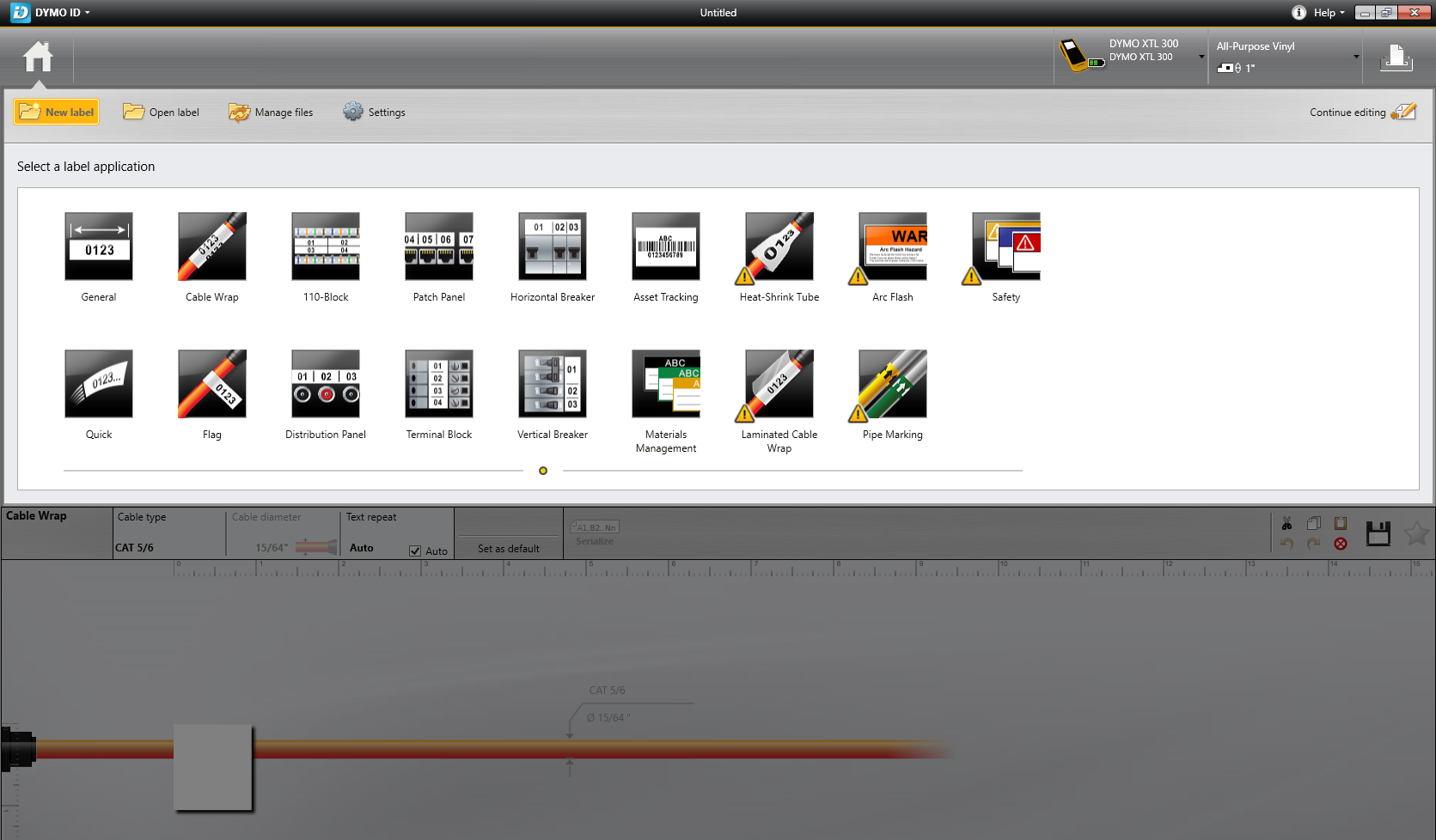Viewport: 1436px width, 840px height.
Task: Click the blank label on cable preview
Action: coord(213,767)
